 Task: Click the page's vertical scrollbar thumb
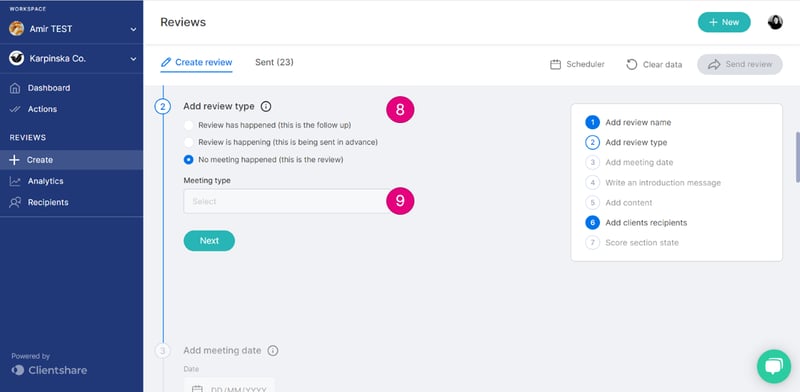pos(797,157)
